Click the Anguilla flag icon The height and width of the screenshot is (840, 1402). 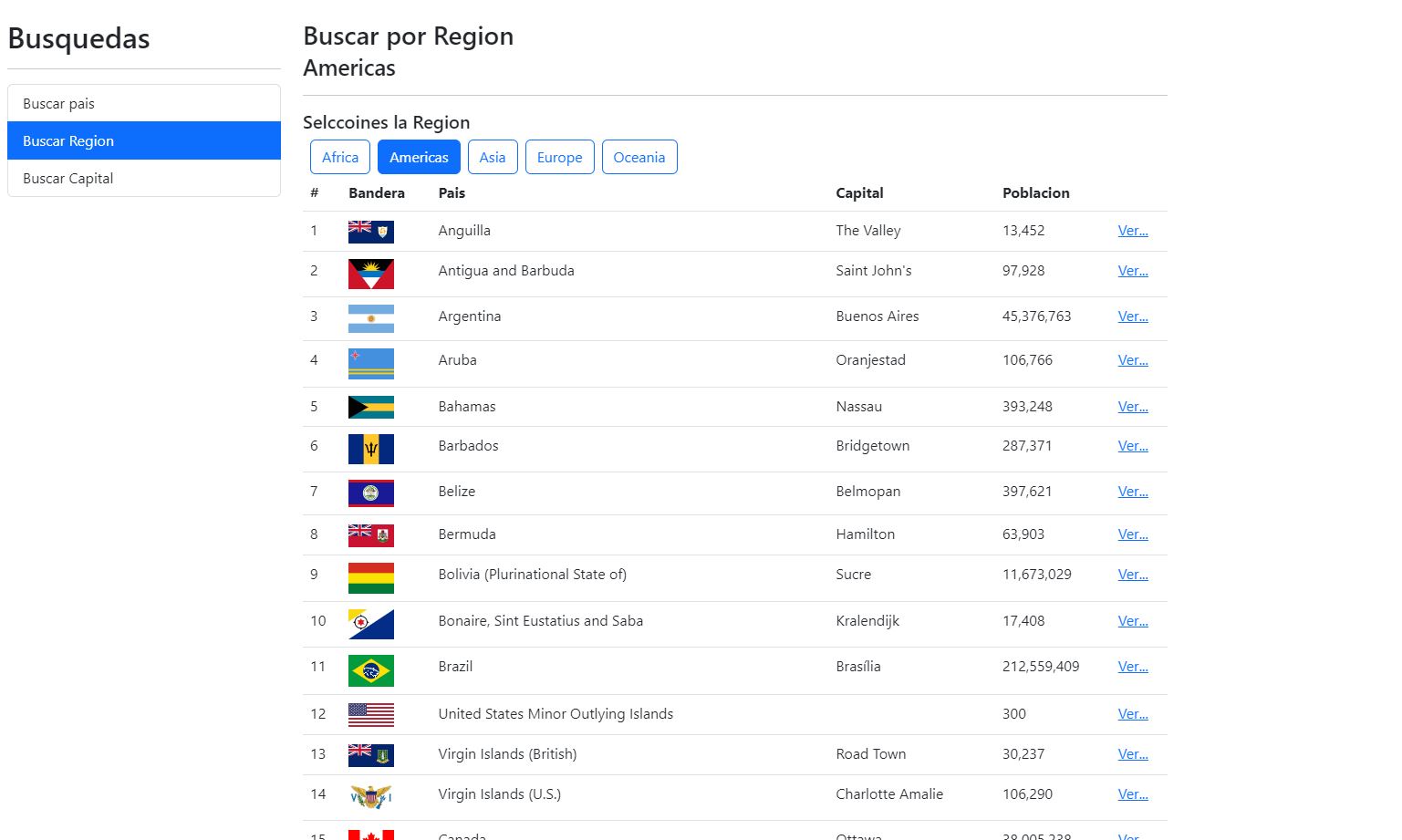[370, 231]
